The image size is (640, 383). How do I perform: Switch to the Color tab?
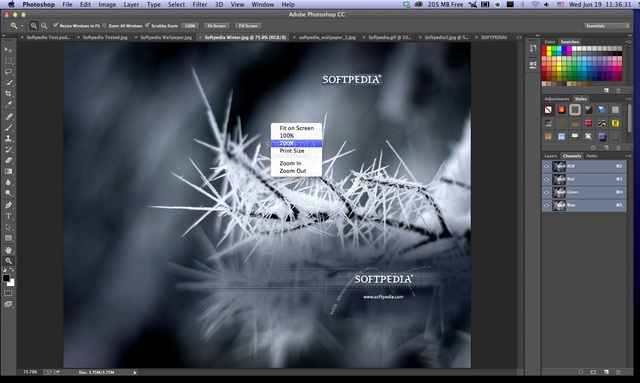point(549,42)
